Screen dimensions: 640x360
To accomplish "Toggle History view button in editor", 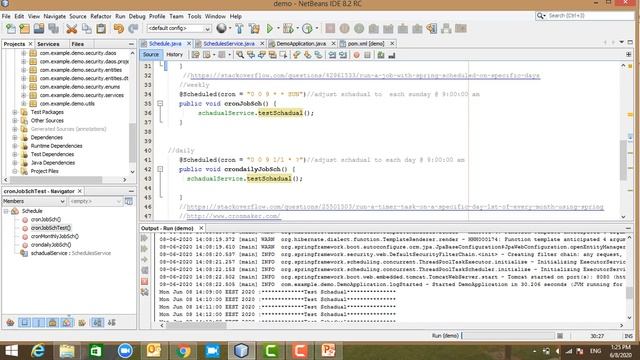I will pos(175,55).
